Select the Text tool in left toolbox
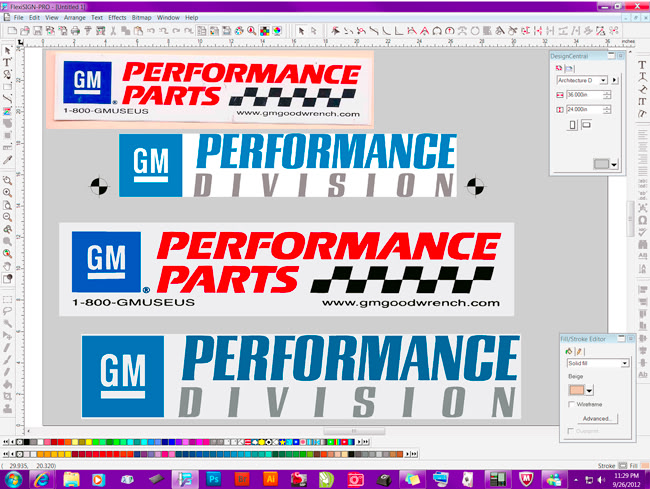Image resolution: width=650 pixels, height=489 pixels. coord(7,63)
